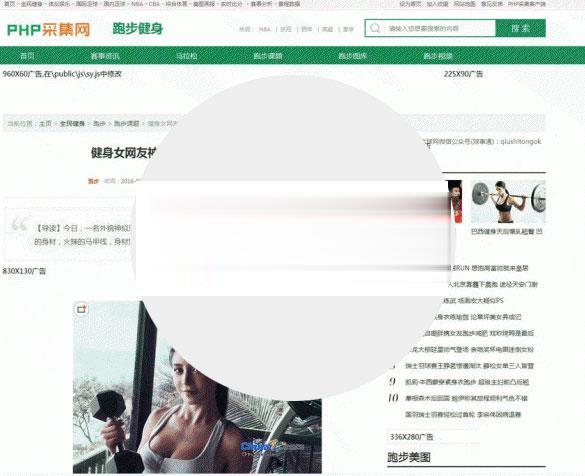
Task: Click the 960X60广告 ad placeholder text
Action: [x=62, y=74]
